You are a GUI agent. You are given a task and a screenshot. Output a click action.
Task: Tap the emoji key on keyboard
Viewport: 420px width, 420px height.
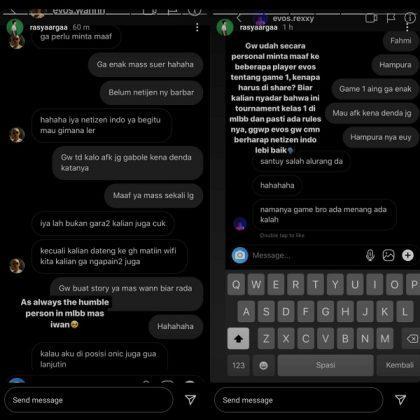point(263,365)
